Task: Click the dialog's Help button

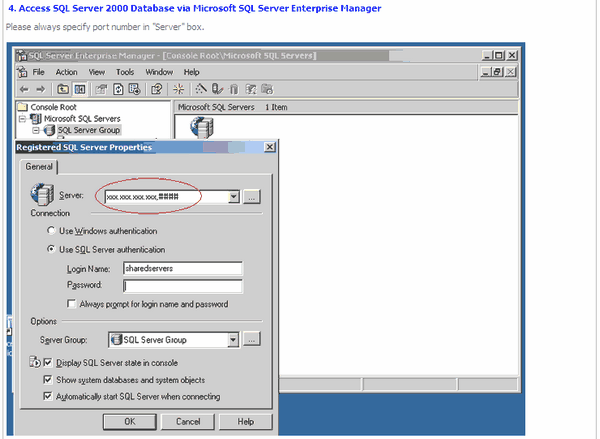Action: click(x=246, y=421)
